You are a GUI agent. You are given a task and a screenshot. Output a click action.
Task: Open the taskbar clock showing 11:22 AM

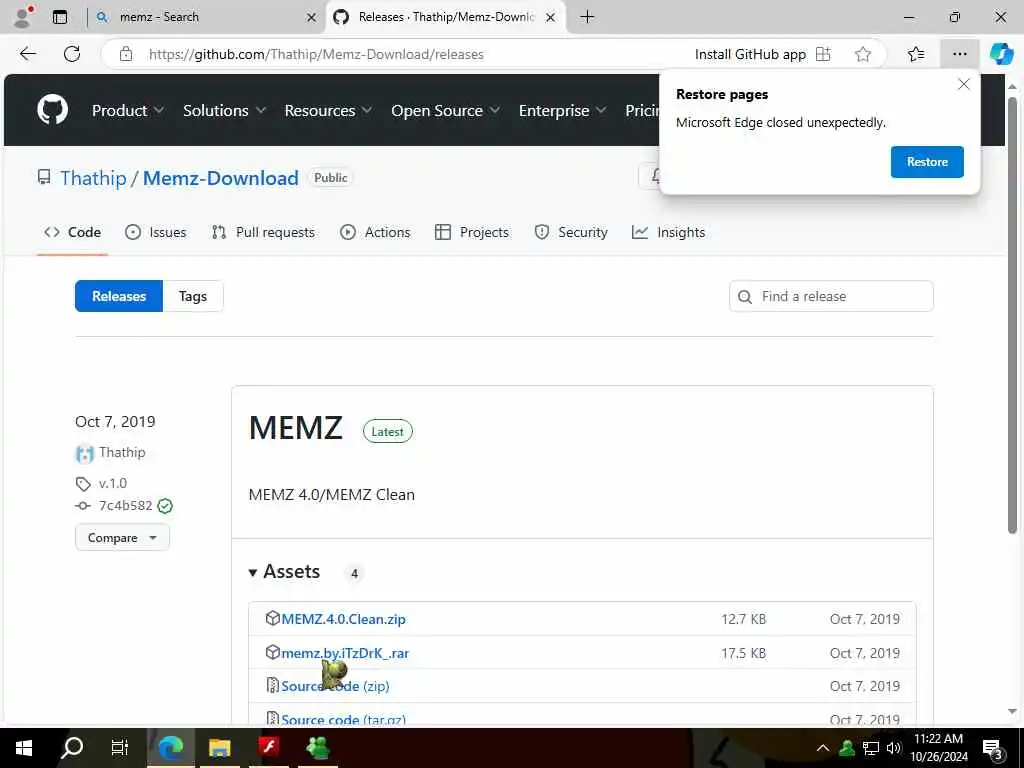(x=939, y=747)
